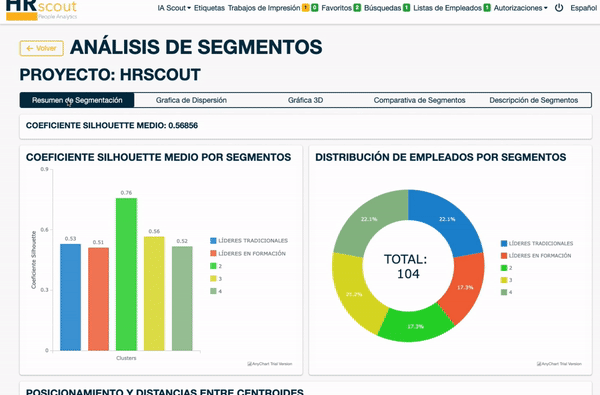Click the green Favoritos count badge
The height and width of the screenshot is (395, 600).
point(357,8)
